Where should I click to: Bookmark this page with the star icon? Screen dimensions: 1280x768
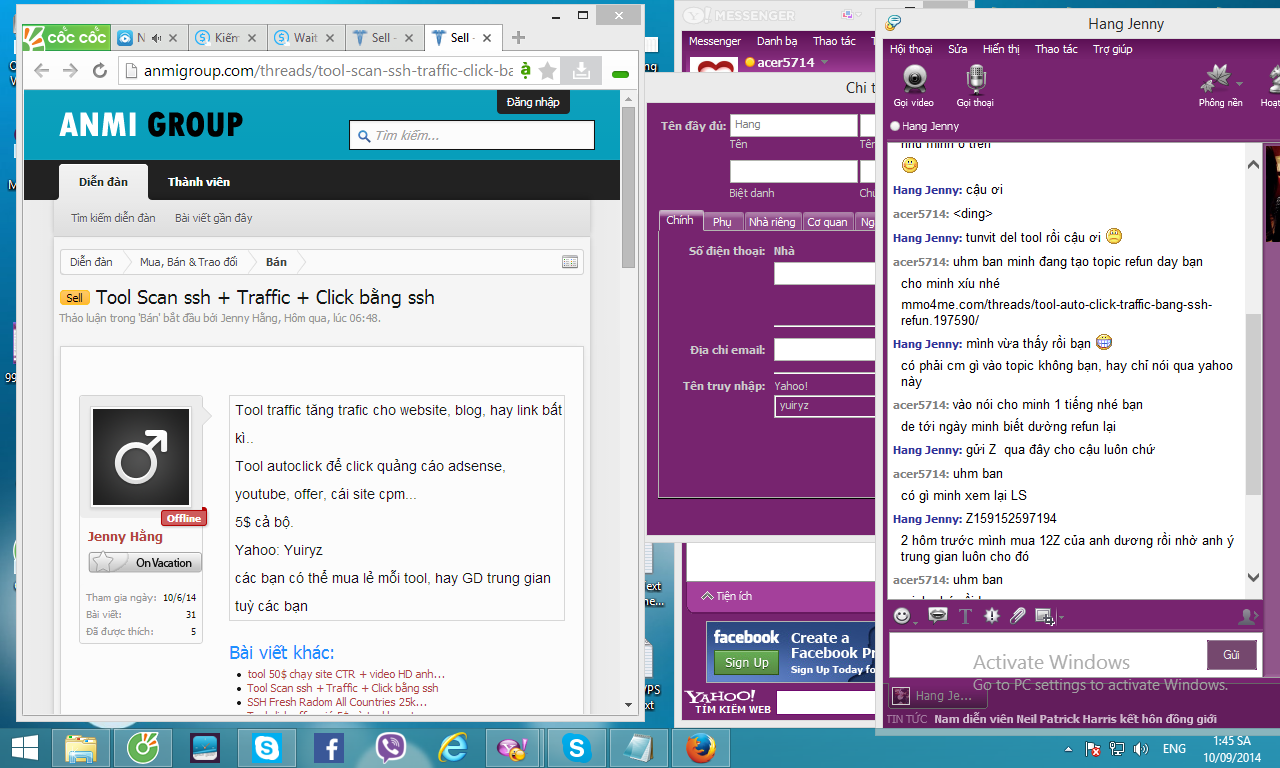pyautogui.click(x=547, y=70)
